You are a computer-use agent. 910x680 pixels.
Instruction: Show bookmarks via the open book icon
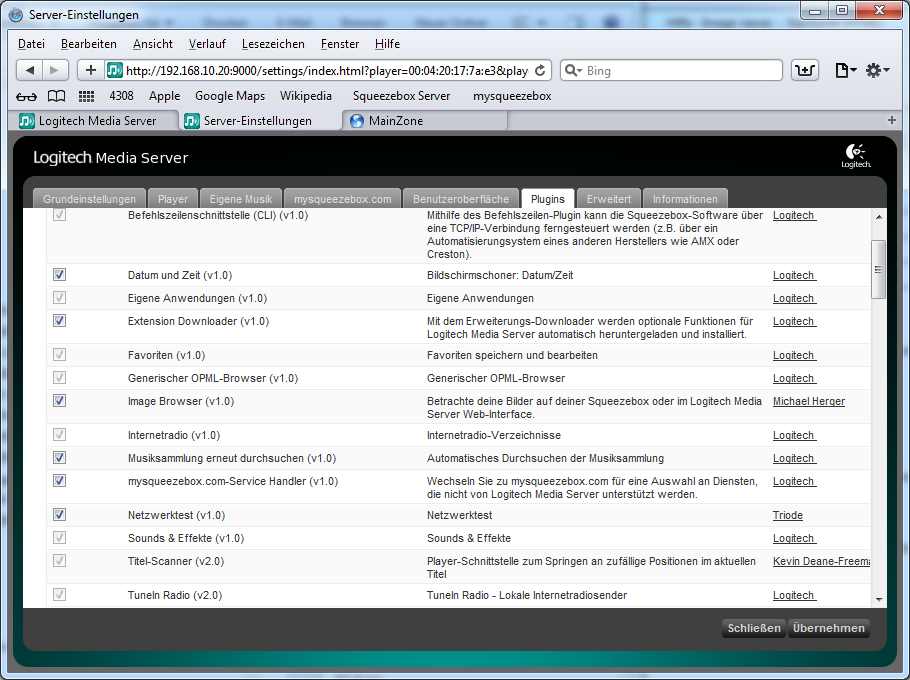pyautogui.click(x=57, y=96)
